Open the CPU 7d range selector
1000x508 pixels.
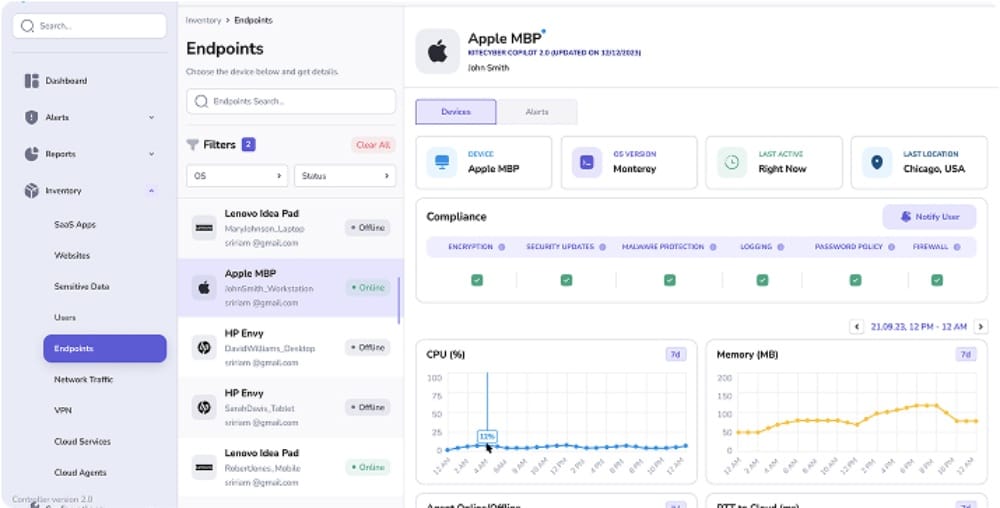pyautogui.click(x=675, y=354)
